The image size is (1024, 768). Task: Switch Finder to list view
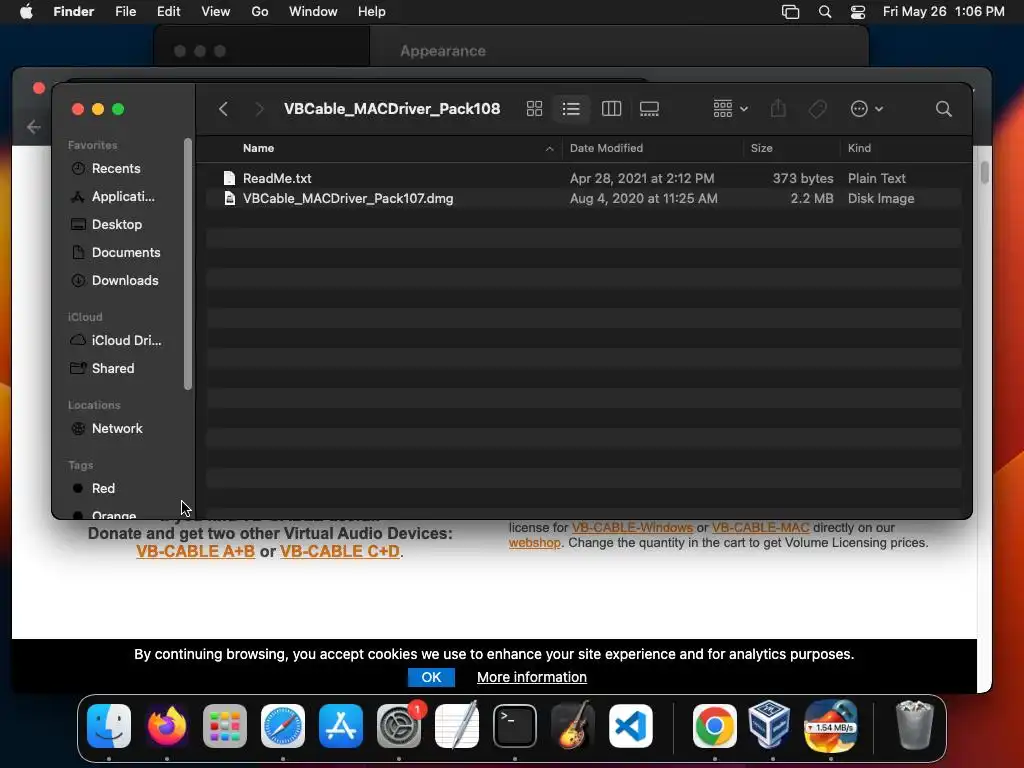[571, 109]
